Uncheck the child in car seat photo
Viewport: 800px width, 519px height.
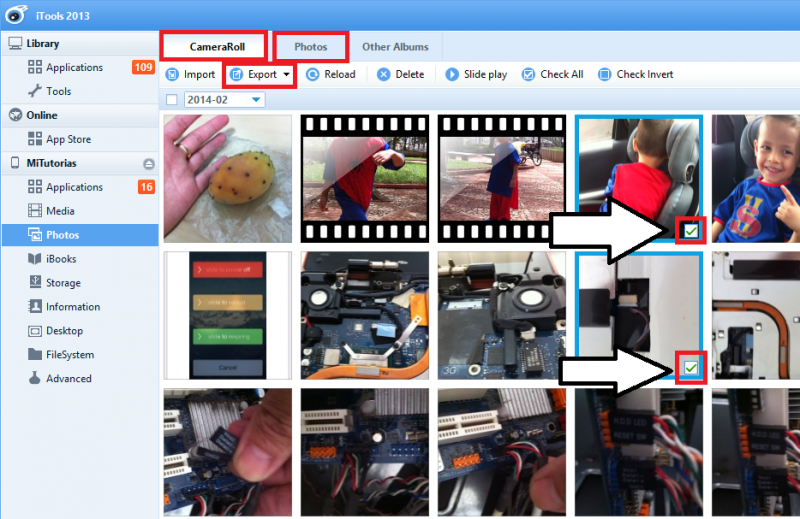point(691,231)
